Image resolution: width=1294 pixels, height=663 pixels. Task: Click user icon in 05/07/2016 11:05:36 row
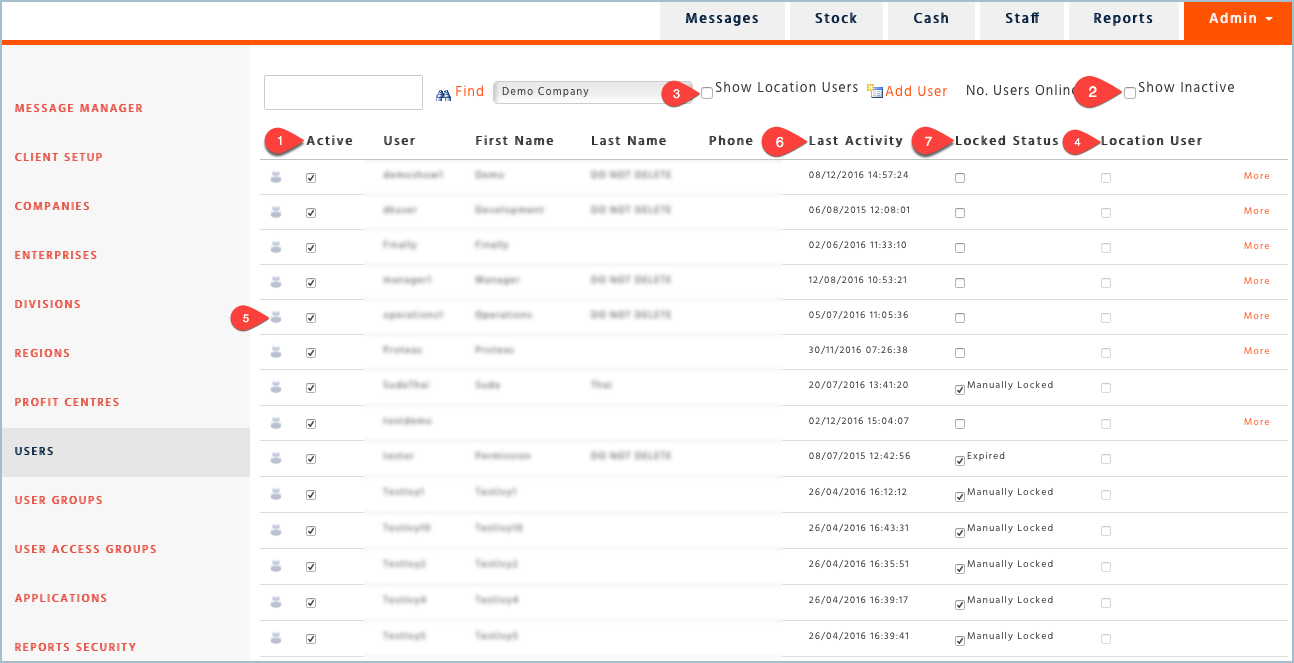tap(276, 317)
